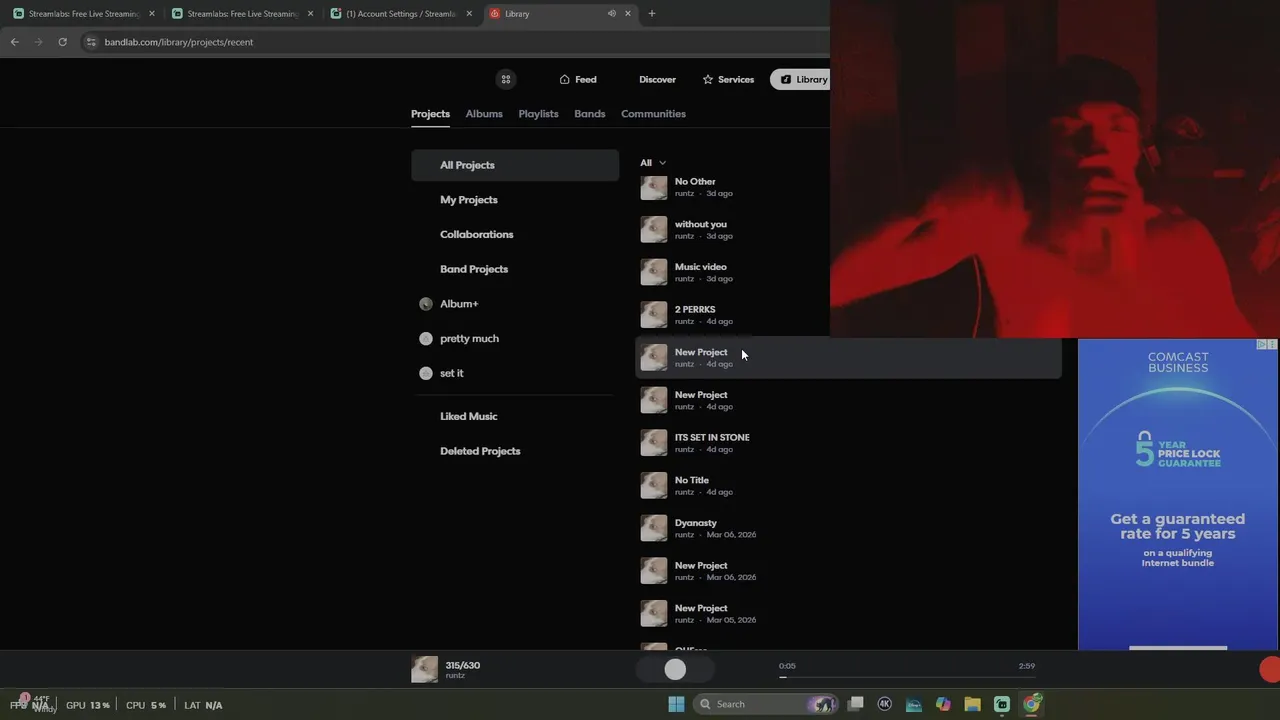Click the AdChoices icon on the ad
Viewport: 1280px width, 720px height.
[x=1262, y=344]
